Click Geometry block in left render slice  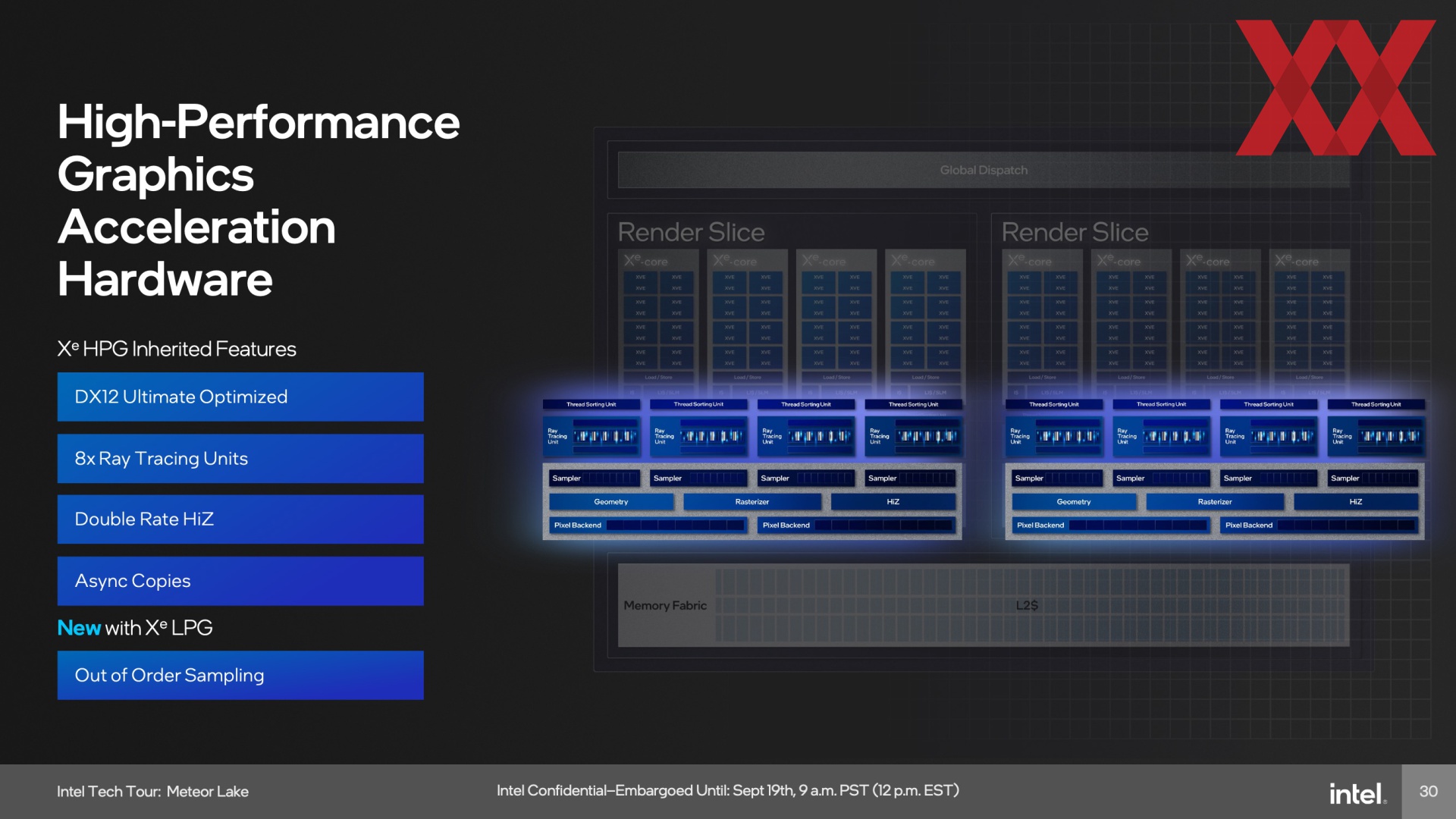pyautogui.click(x=611, y=502)
